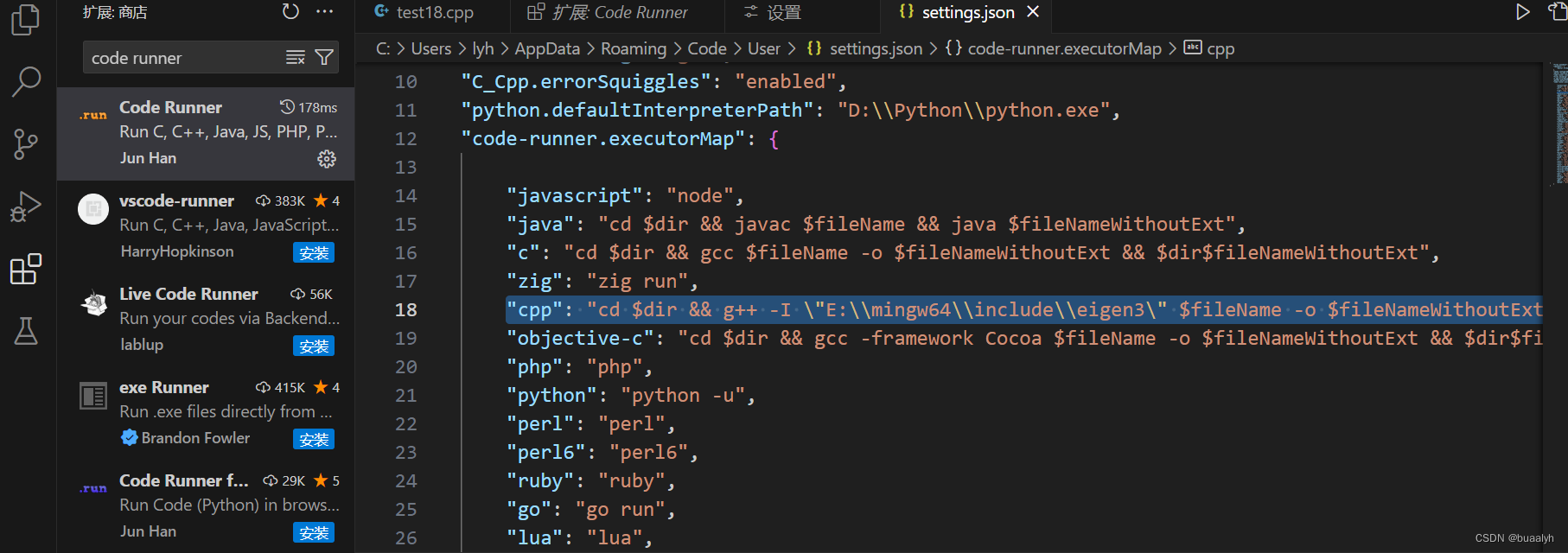Click the Live Code Runner extension logo
Viewport: 1568px width, 553px height.
point(93,302)
